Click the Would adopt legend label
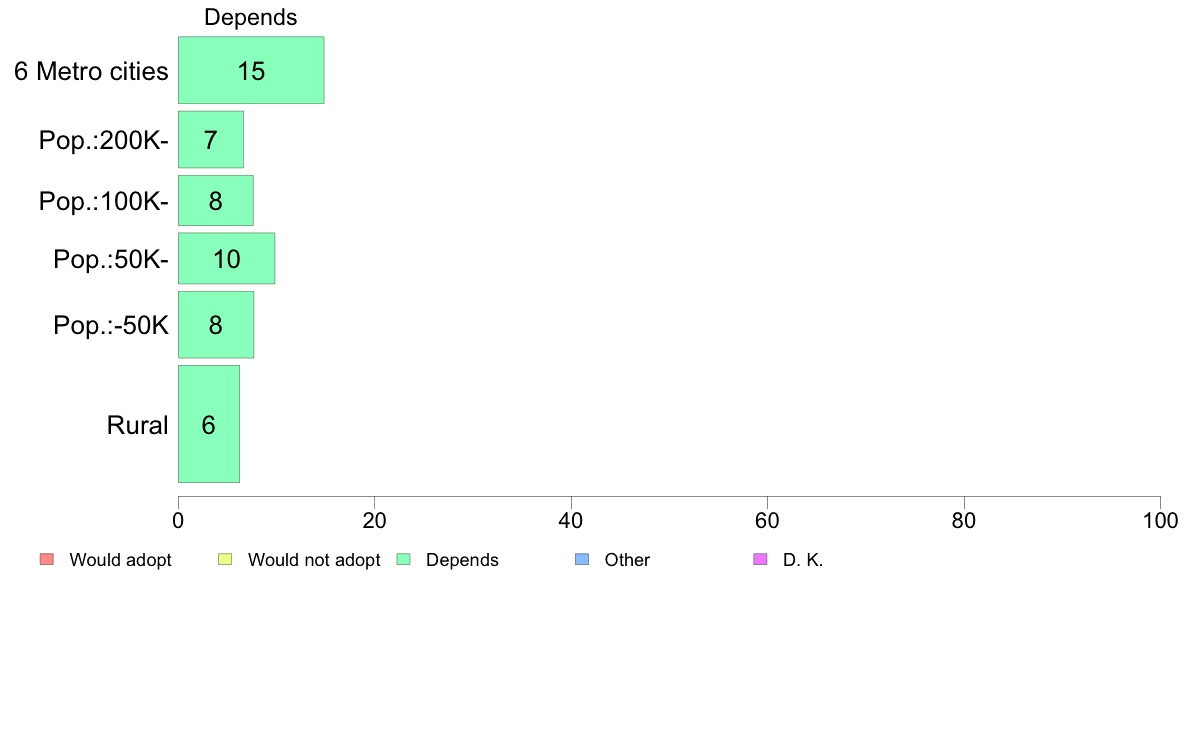The width and height of the screenshot is (1188, 736). pyautogui.click(x=120, y=560)
